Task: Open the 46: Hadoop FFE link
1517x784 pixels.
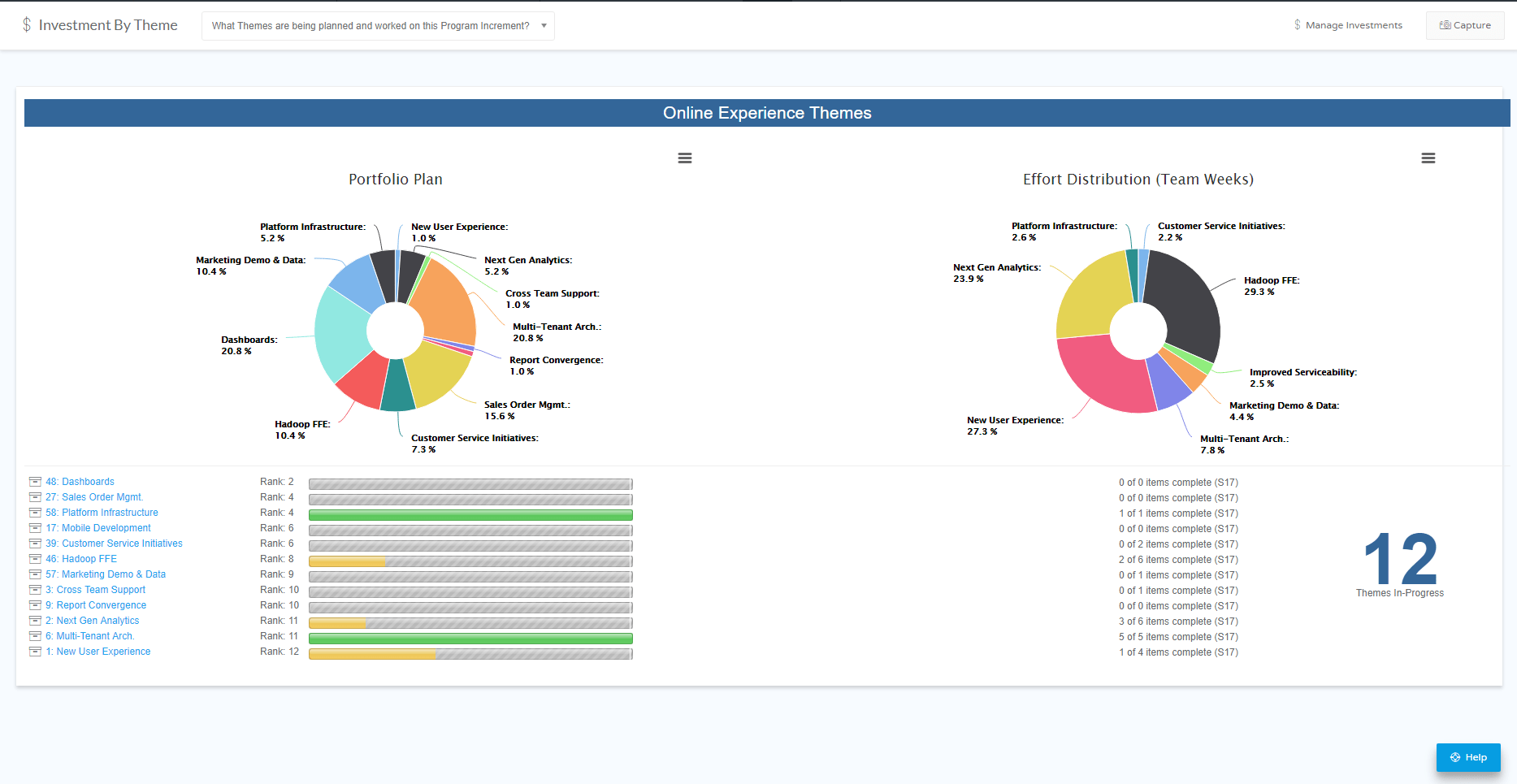Action: click(x=81, y=559)
